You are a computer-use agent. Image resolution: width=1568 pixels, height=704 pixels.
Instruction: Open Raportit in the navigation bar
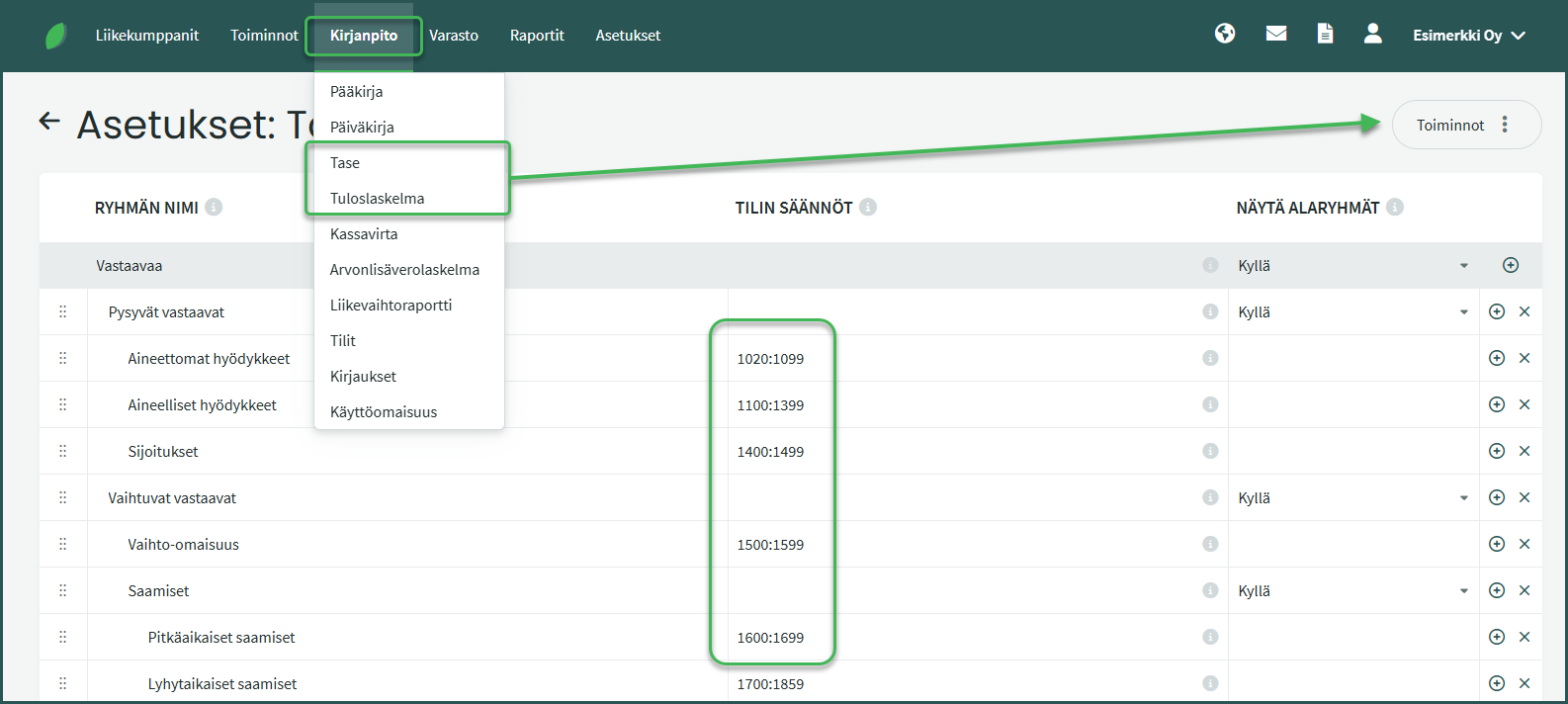point(537,36)
